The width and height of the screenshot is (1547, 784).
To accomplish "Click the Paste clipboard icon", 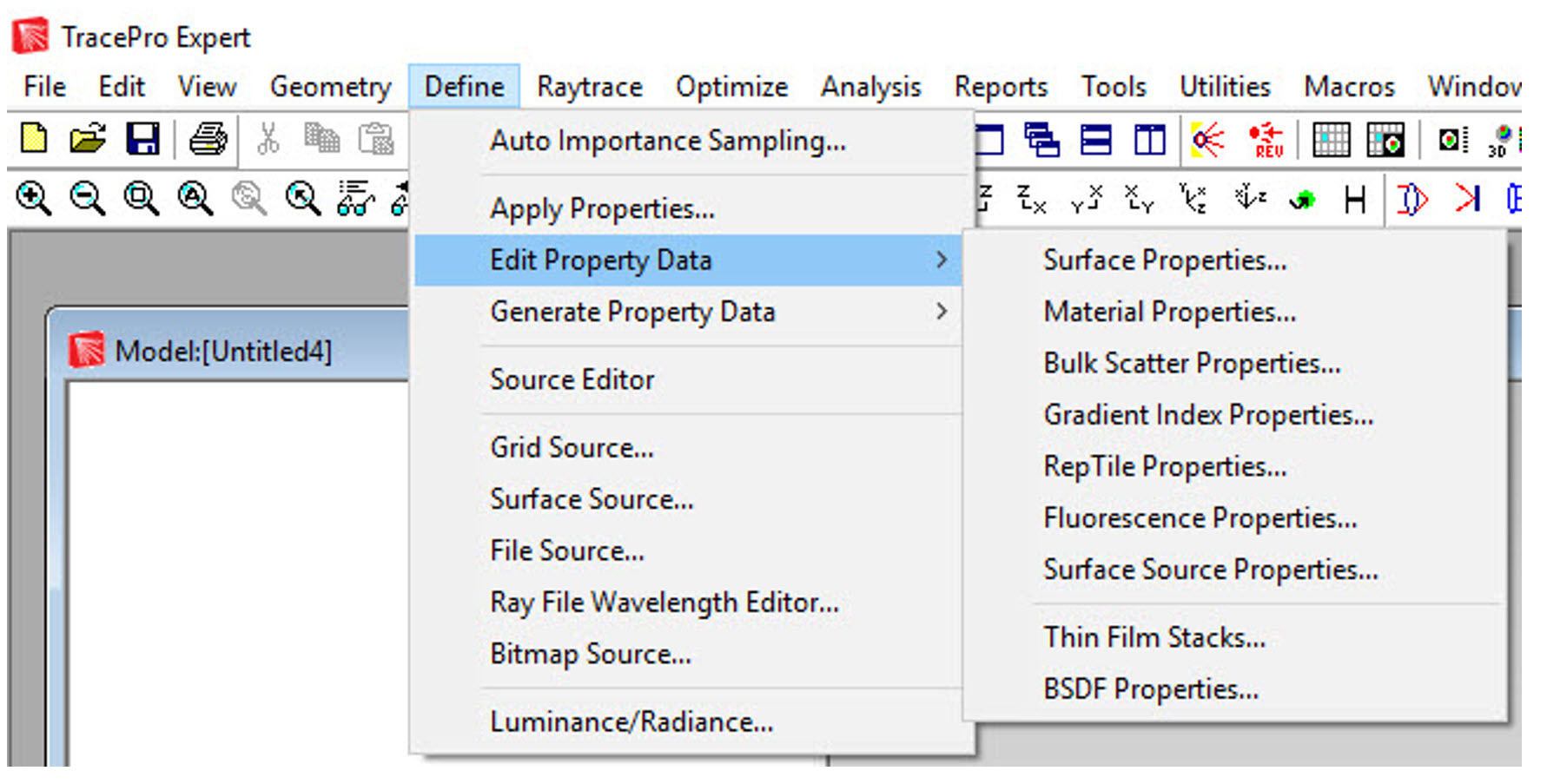I will click(376, 139).
